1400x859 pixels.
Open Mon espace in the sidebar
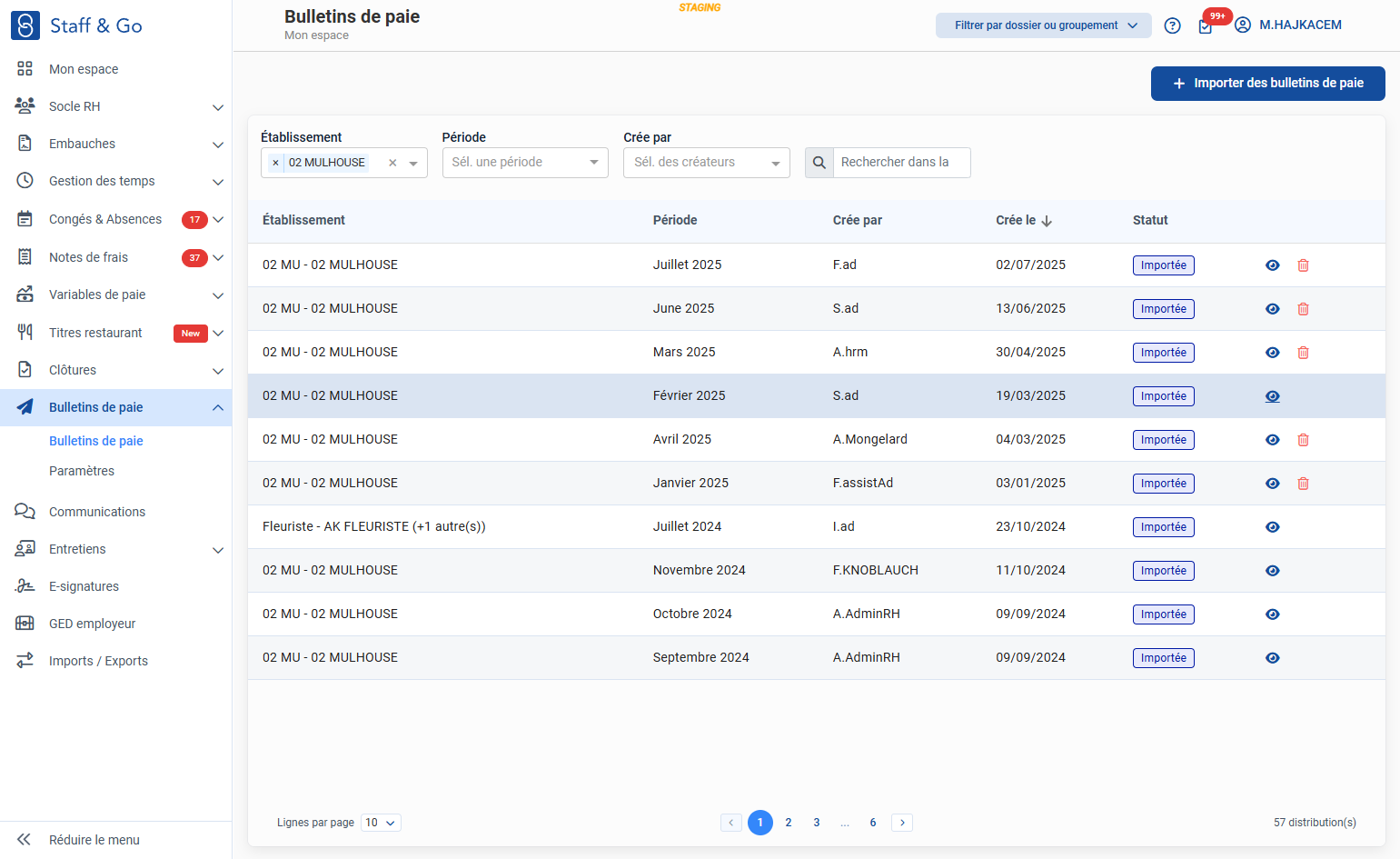(x=115, y=69)
